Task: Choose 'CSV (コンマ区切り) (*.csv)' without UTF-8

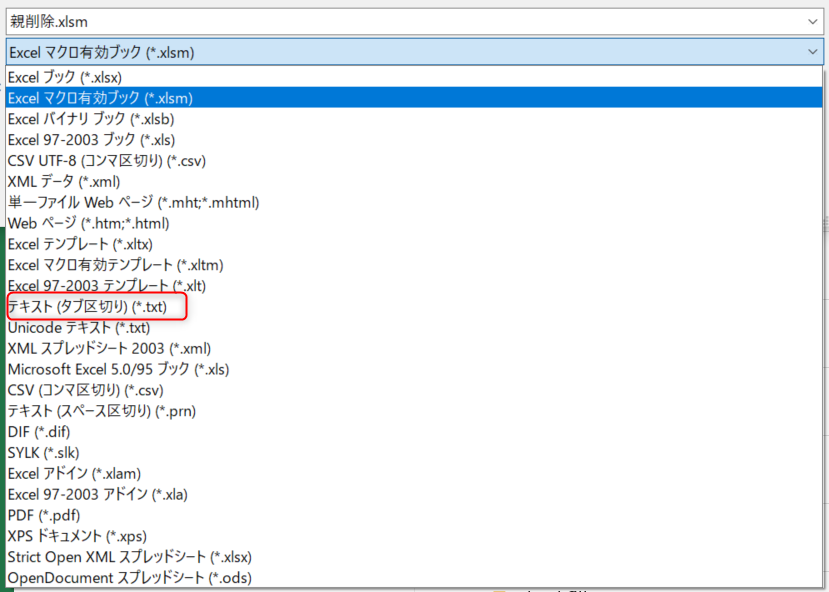Action: [414, 390]
